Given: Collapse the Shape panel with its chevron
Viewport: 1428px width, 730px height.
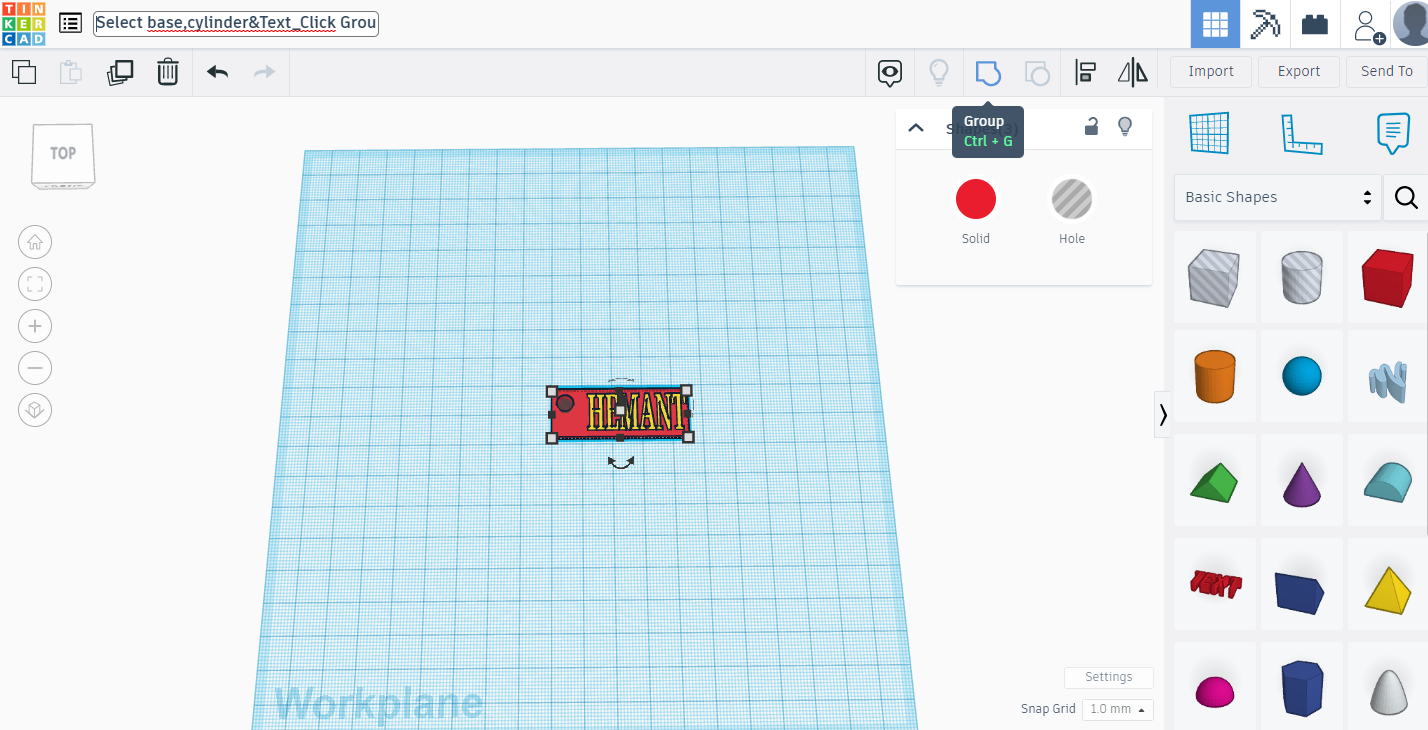Looking at the screenshot, I should (915, 128).
